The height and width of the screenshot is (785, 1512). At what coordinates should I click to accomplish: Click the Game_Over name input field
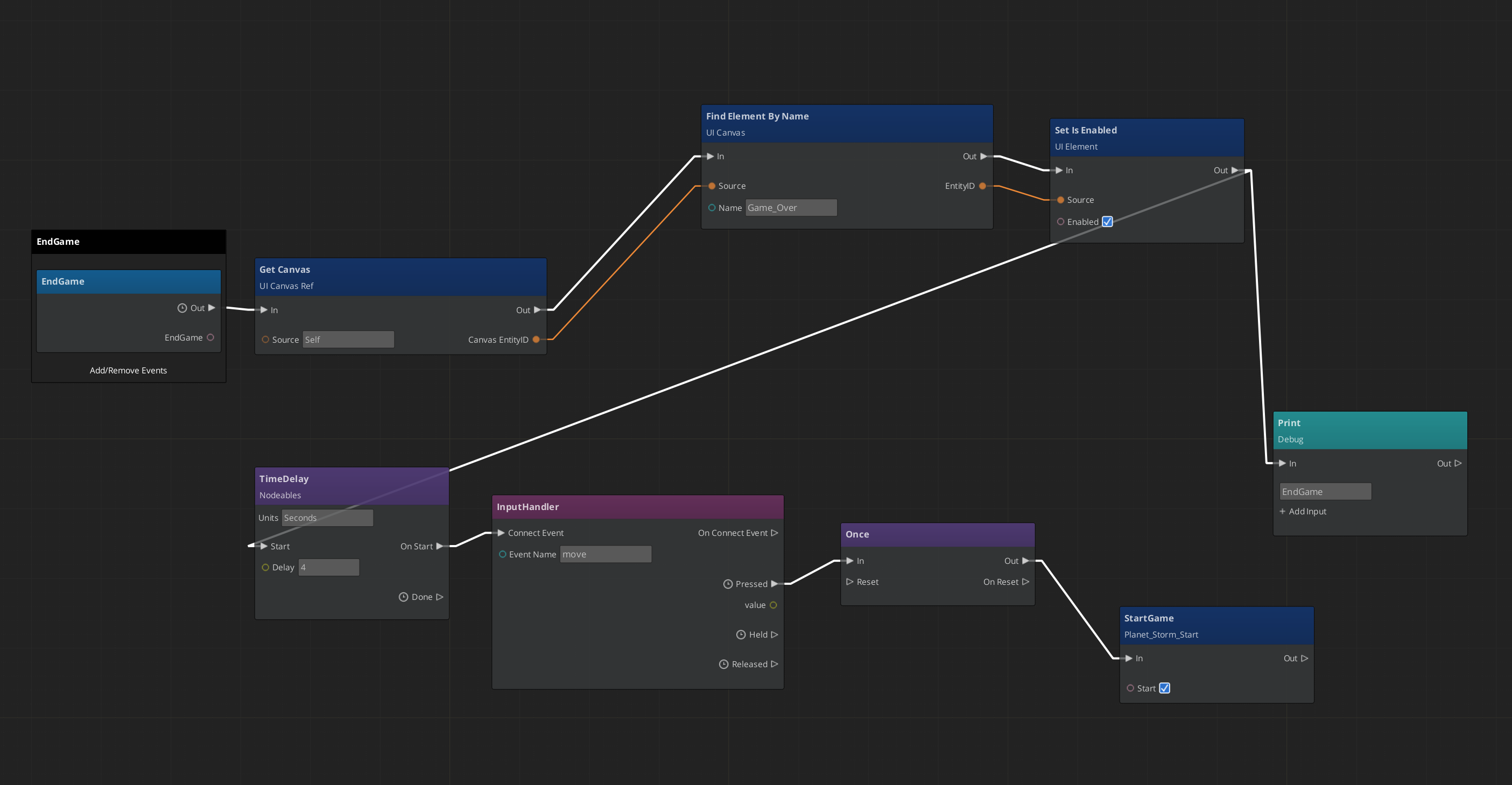[791, 208]
